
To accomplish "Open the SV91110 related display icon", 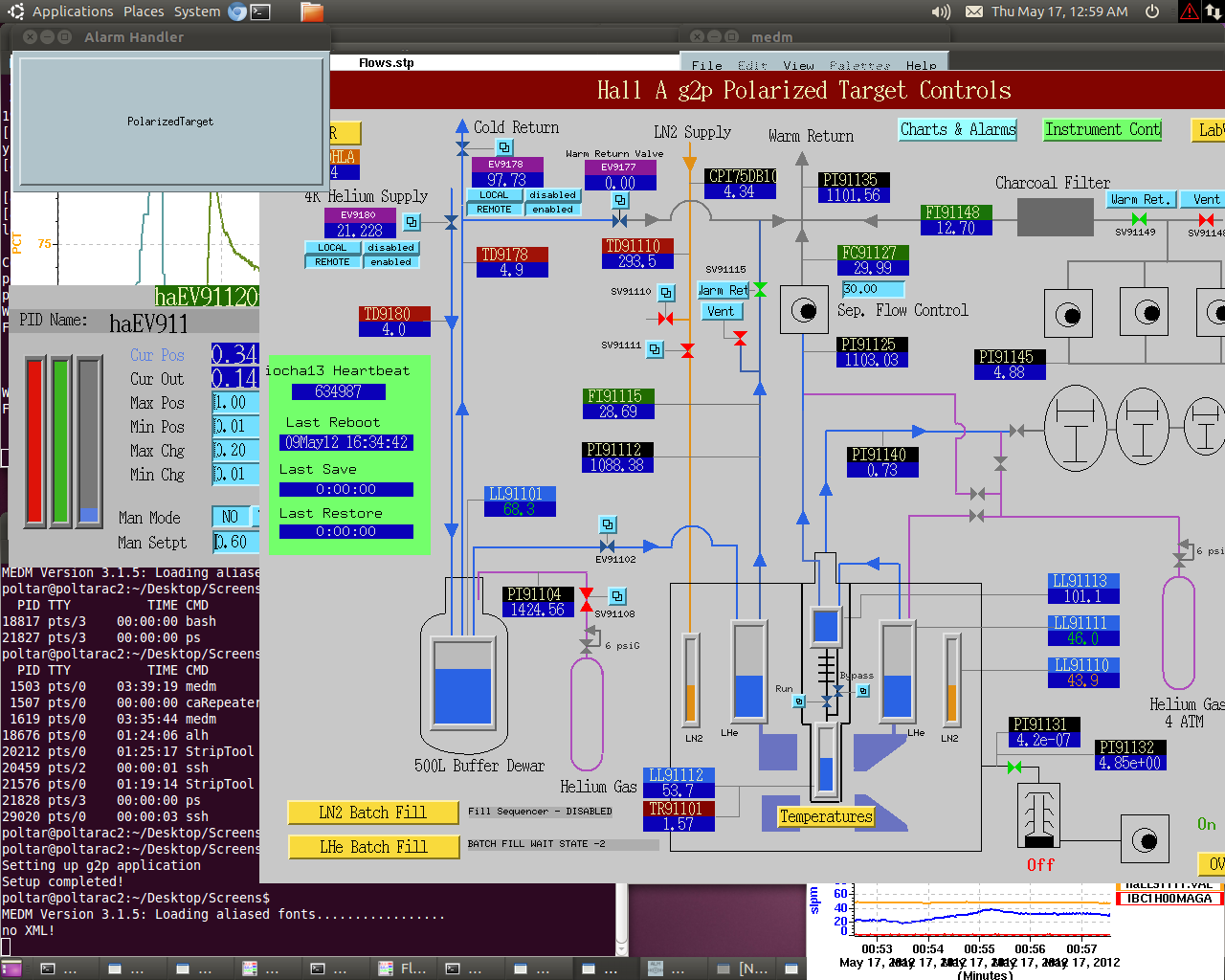I will point(667,292).
